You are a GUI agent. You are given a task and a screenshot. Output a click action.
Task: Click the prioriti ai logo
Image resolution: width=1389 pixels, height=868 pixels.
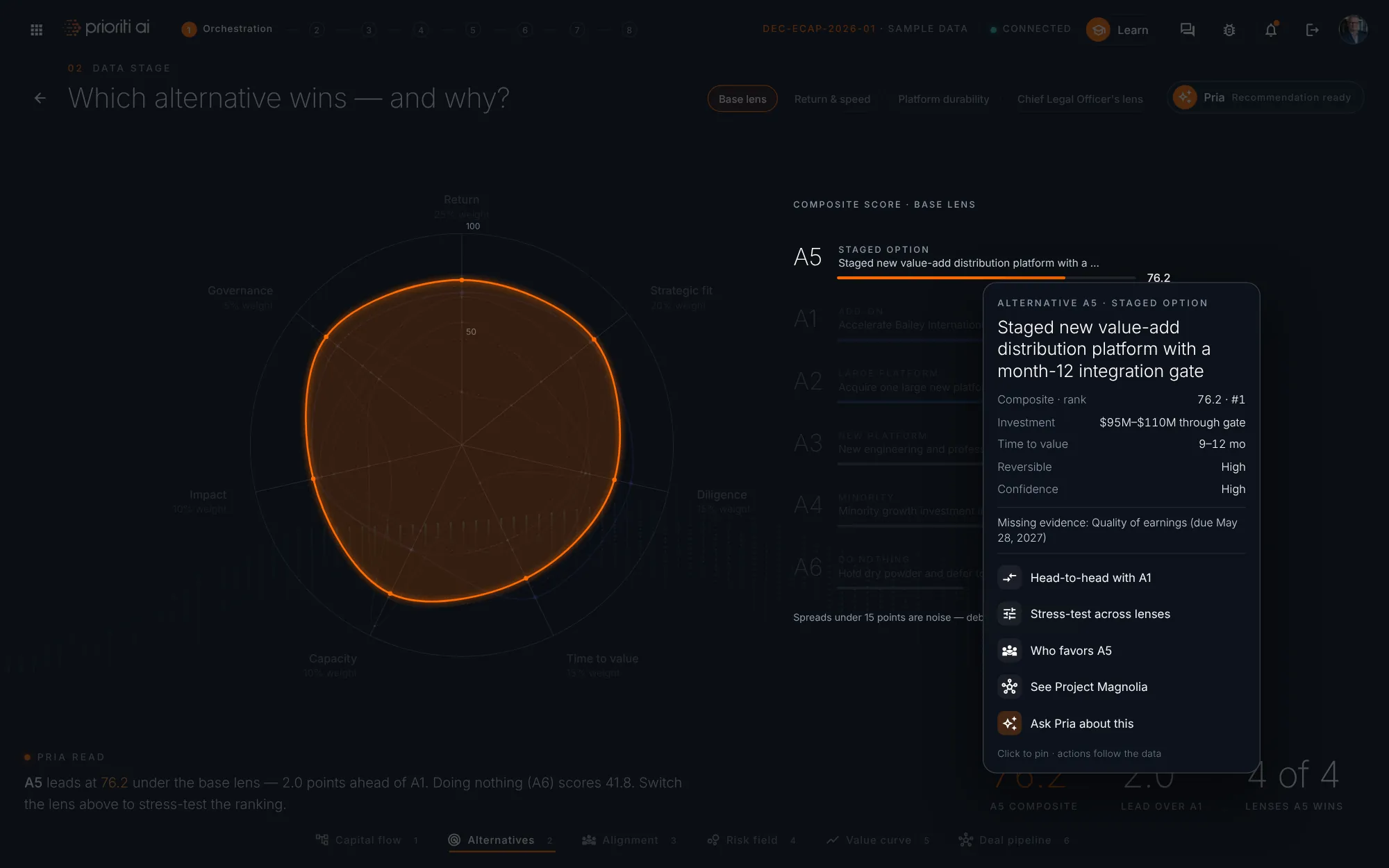107,28
